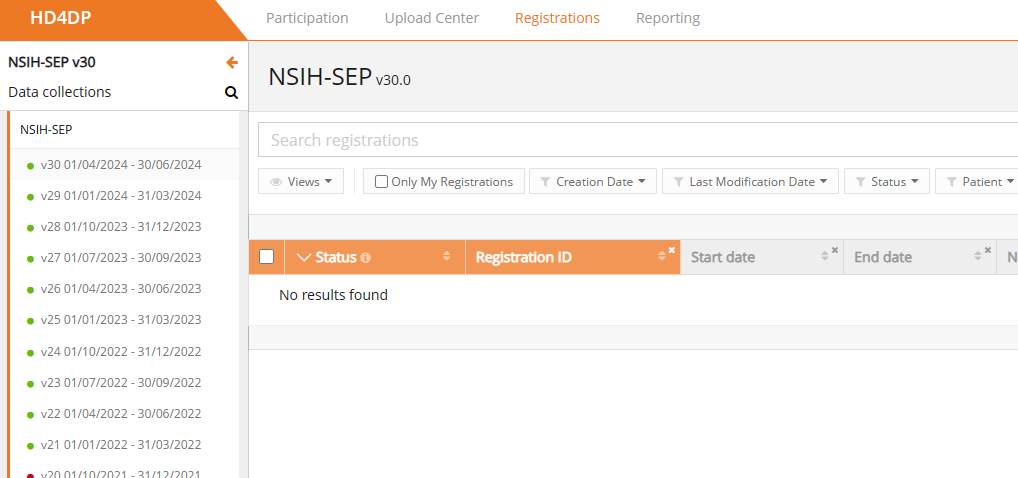Expand the Last Modification Date filter
The height and width of the screenshot is (478, 1018).
click(x=749, y=182)
